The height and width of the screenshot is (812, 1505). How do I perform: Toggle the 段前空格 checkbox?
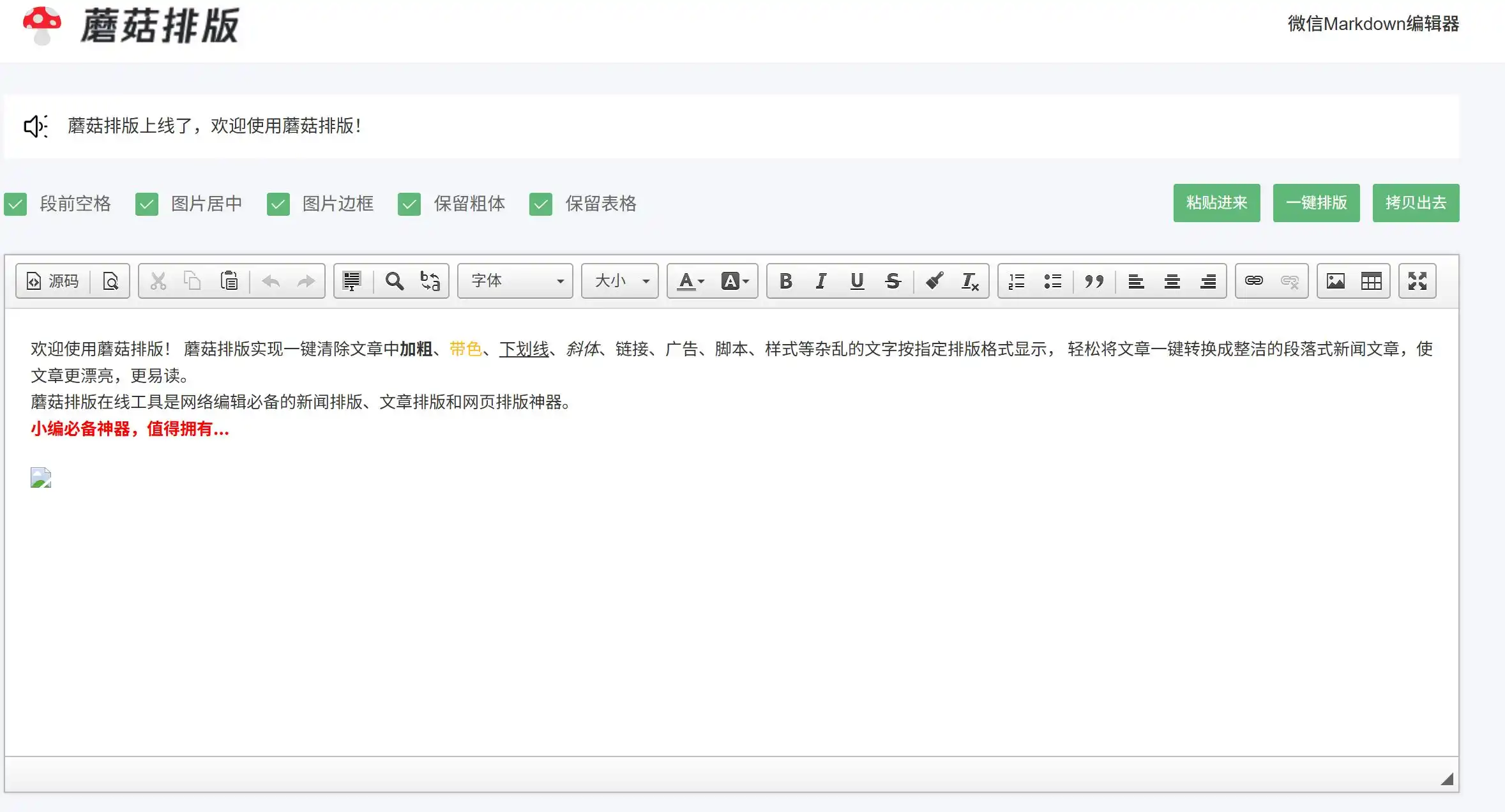[x=15, y=204]
